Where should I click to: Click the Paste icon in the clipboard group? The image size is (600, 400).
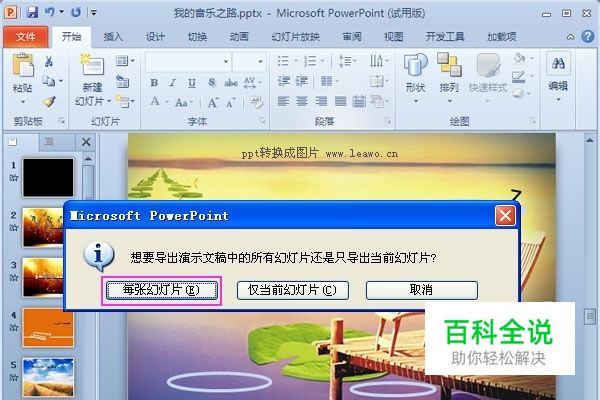click(23, 65)
